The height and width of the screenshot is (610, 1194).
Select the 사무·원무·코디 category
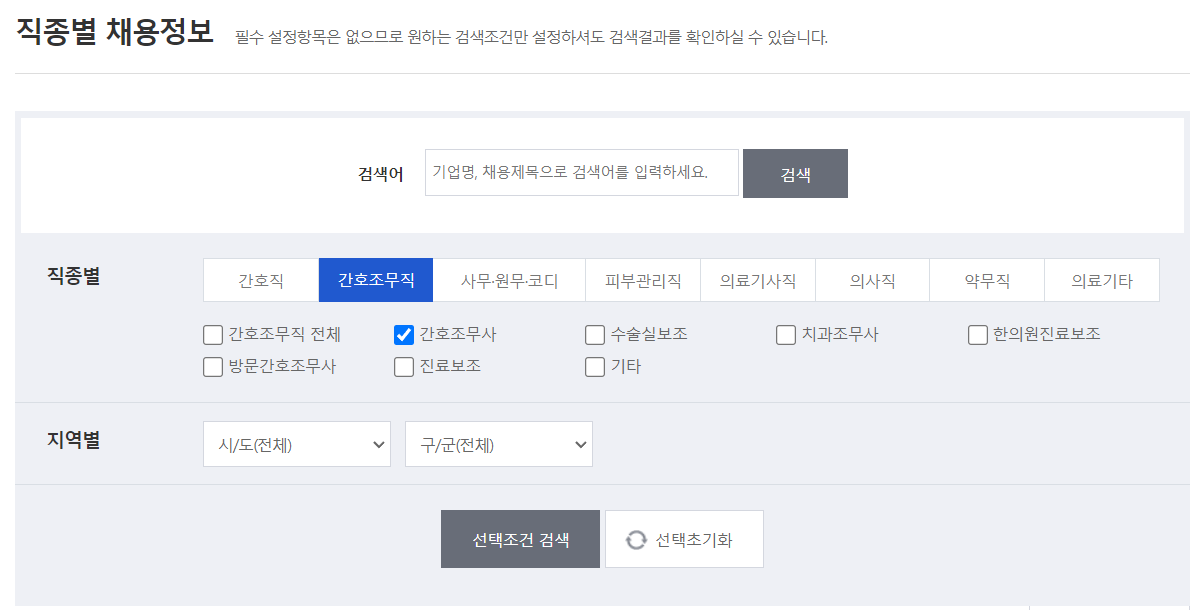coord(509,280)
